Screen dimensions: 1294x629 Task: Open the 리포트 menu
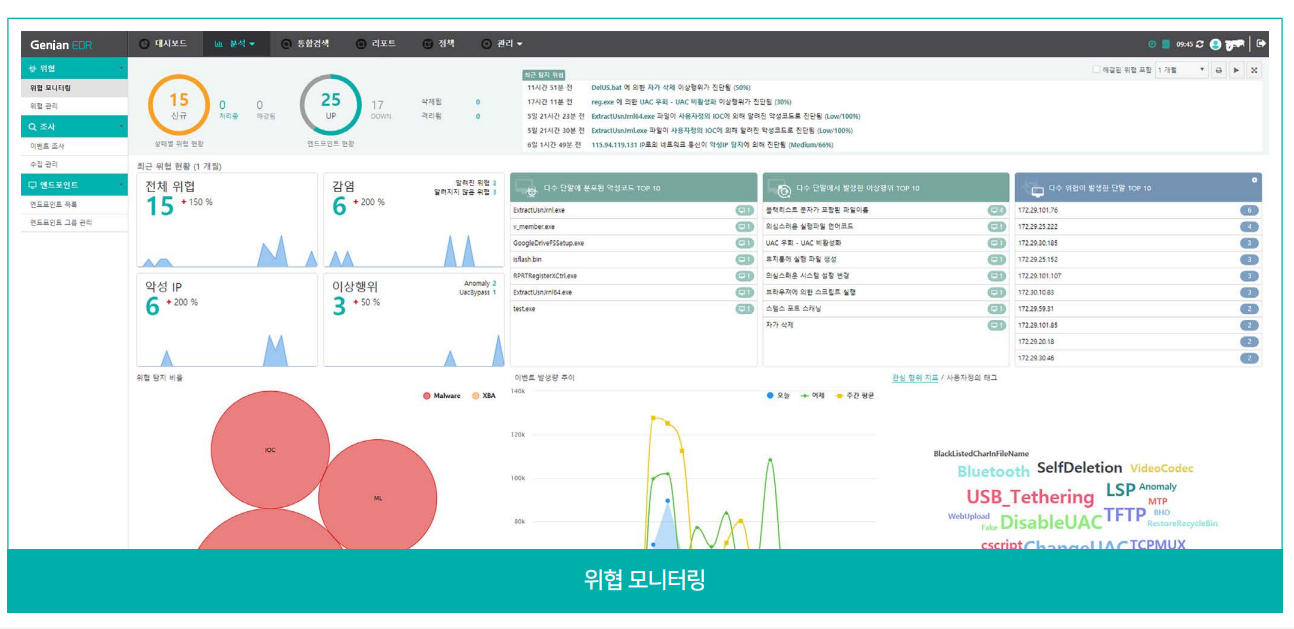(x=376, y=44)
